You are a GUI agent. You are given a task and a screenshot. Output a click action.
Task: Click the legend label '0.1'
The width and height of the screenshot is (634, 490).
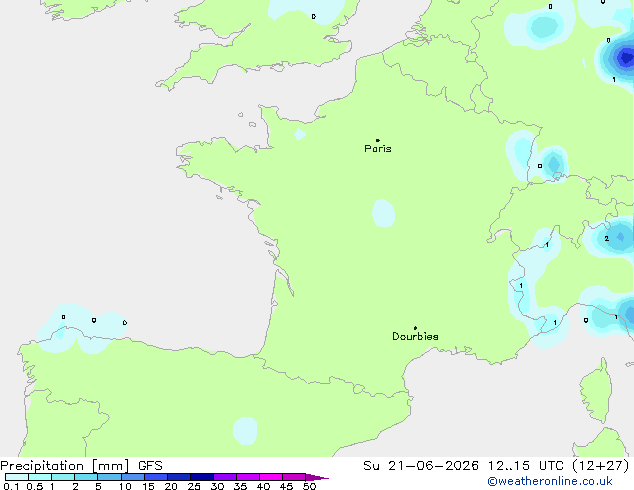[x=9, y=486]
